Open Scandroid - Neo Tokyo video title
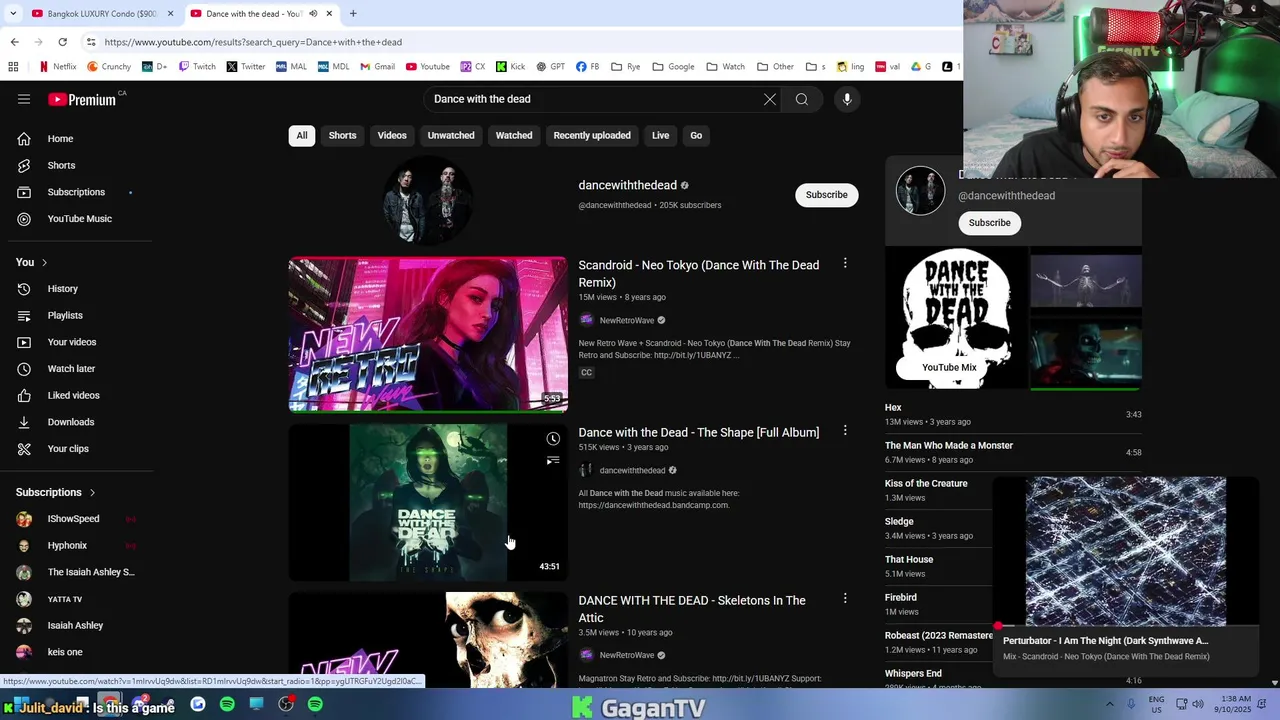The height and width of the screenshot is (720, 1280). [x=699, y=273]
